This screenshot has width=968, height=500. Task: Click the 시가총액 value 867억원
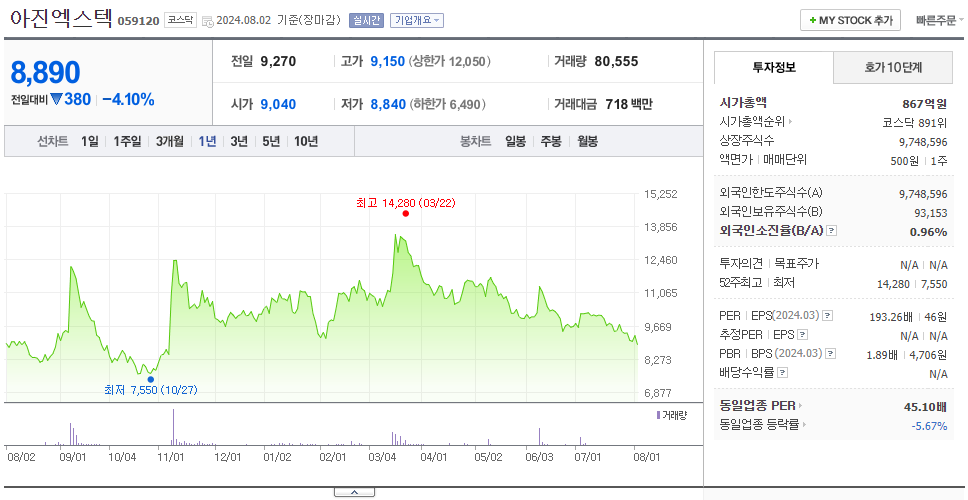(924, 104)
